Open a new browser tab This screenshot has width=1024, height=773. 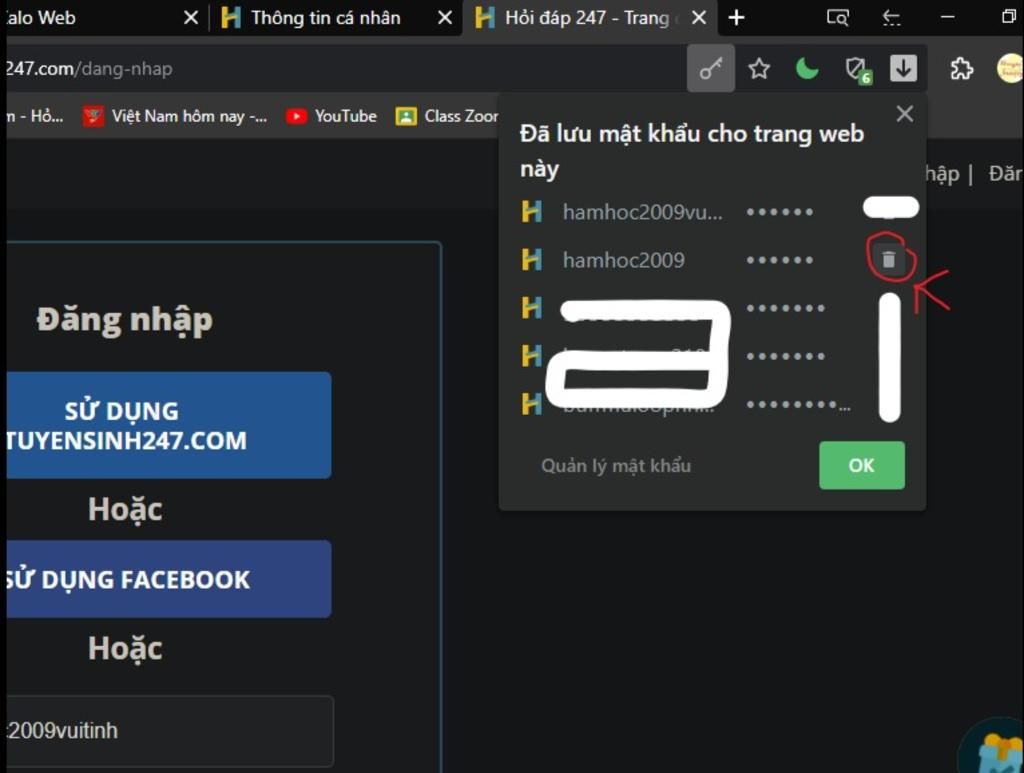[x=736, y=18]
